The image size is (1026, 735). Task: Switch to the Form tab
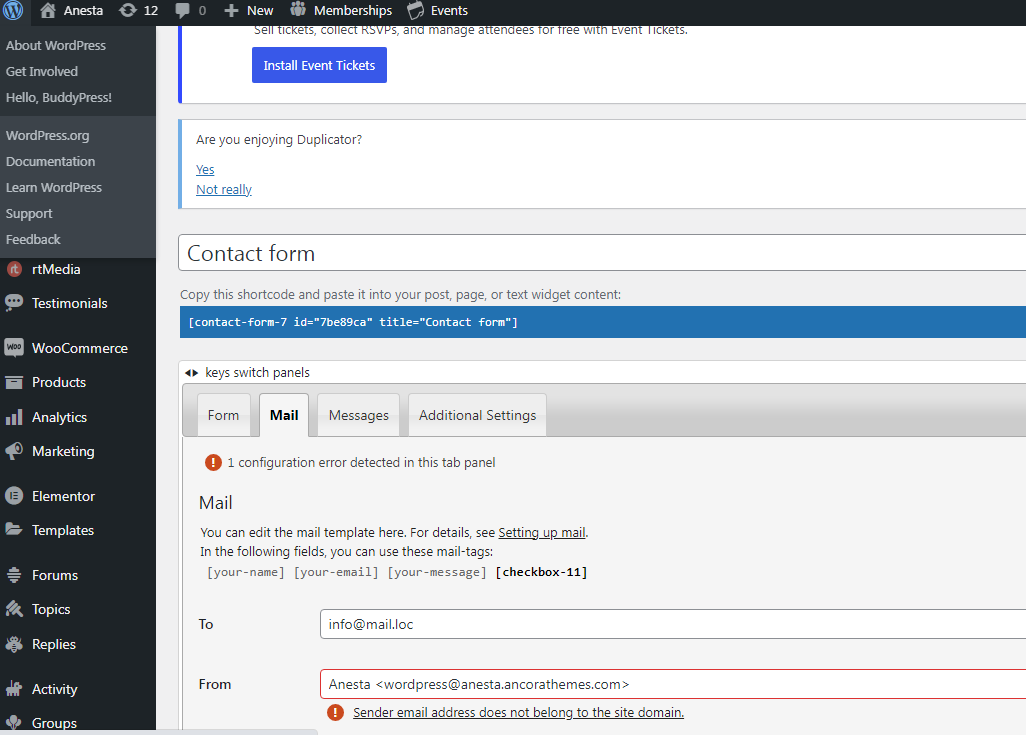[x=223, y=415]
